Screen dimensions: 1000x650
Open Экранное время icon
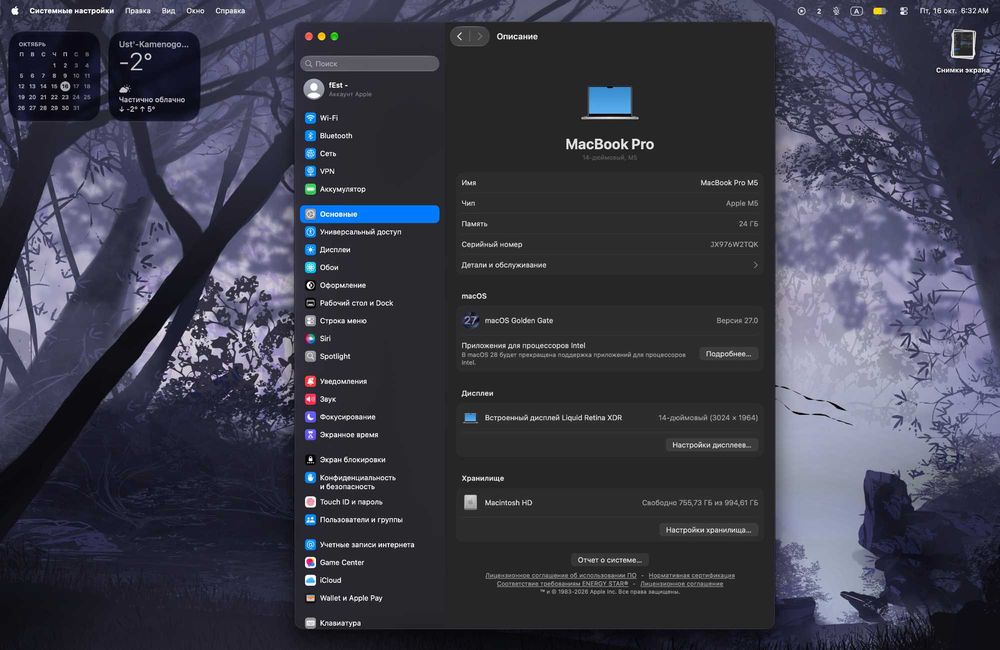click(310, 435)
